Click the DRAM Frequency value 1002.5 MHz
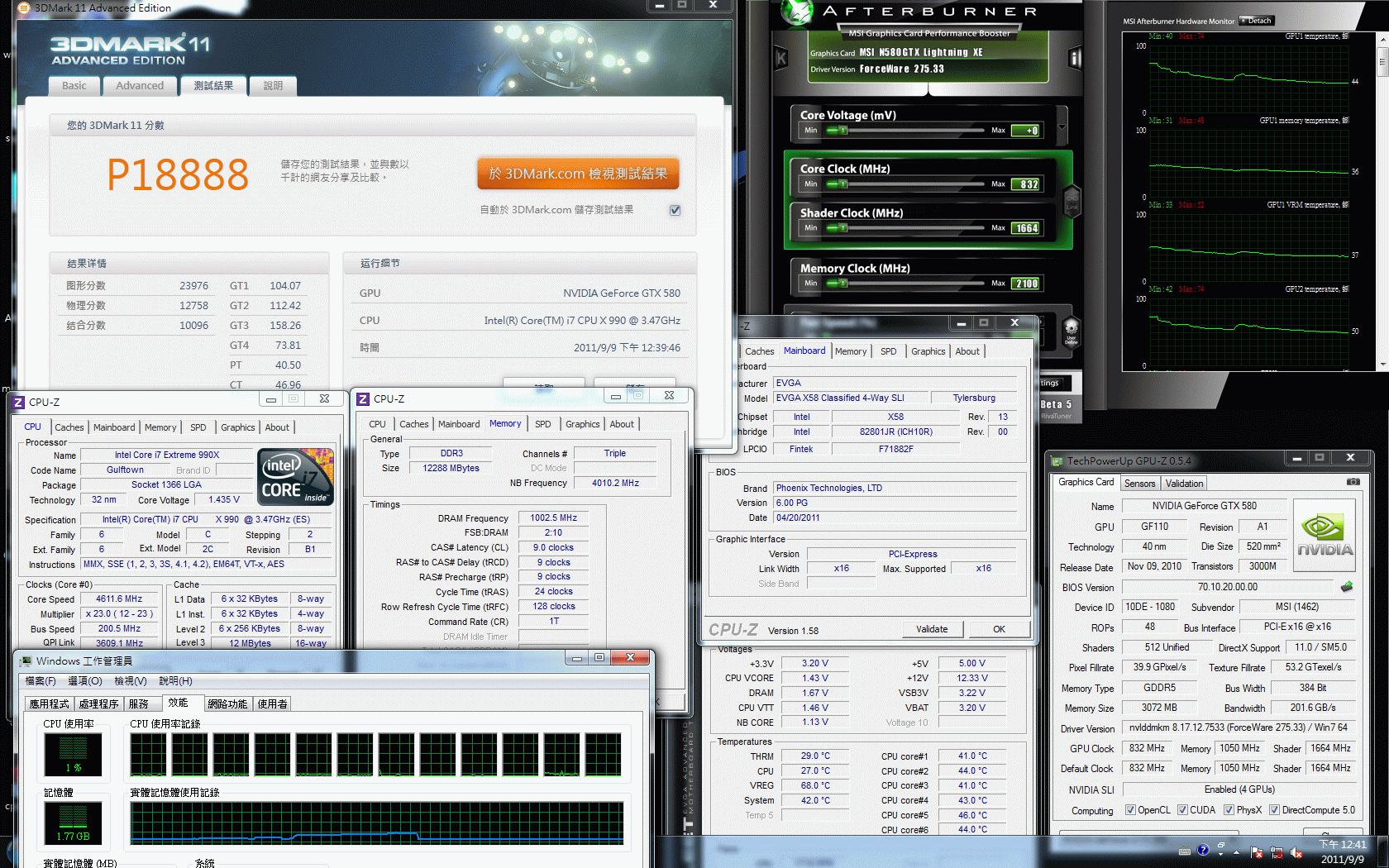Screen dimensions: 1389x868 click(553, 517)
